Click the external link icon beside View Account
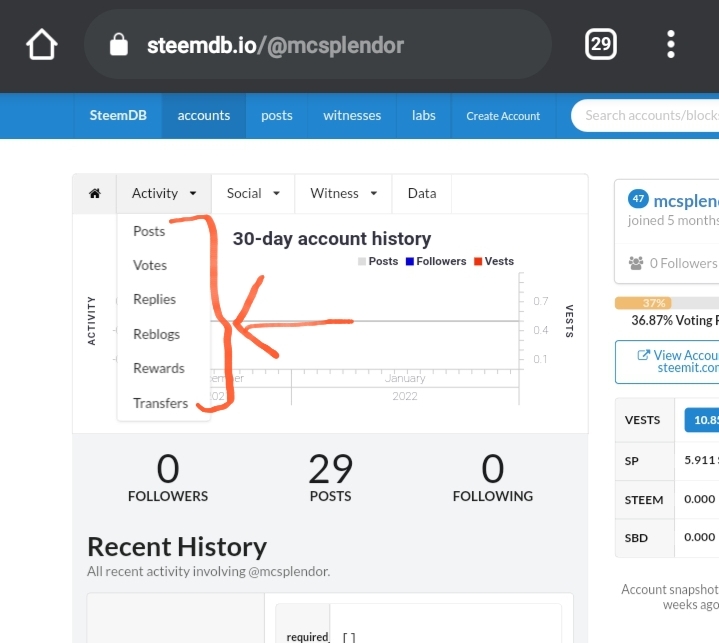719x643 pixels. 643,355
